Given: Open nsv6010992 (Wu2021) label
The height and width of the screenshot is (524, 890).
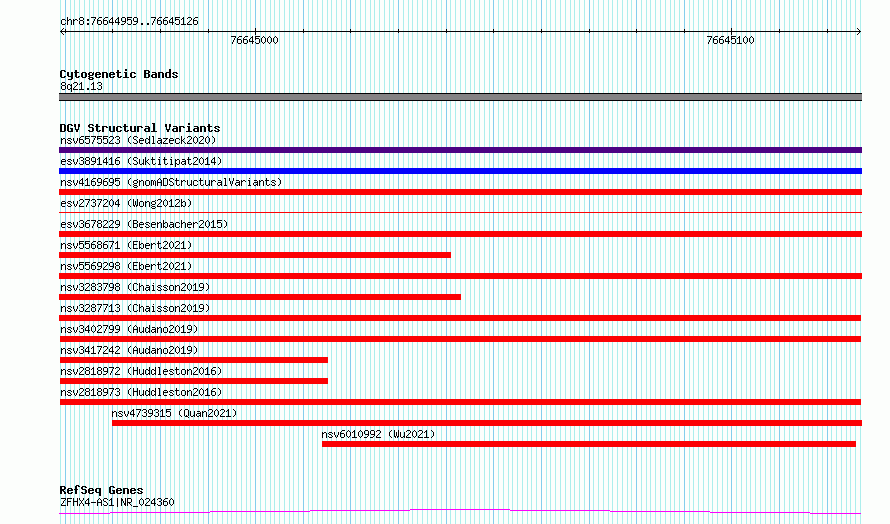Looking at the screenshot, I should click(378, 434).
